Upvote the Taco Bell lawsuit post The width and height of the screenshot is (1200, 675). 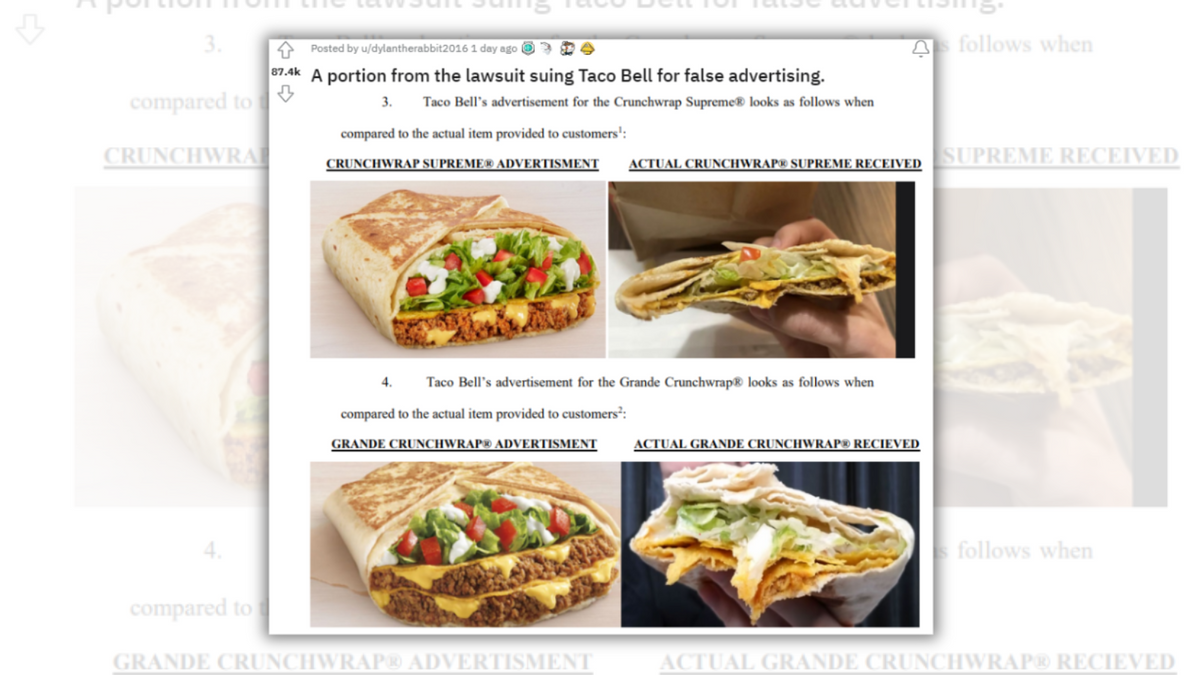pos(286,50)
